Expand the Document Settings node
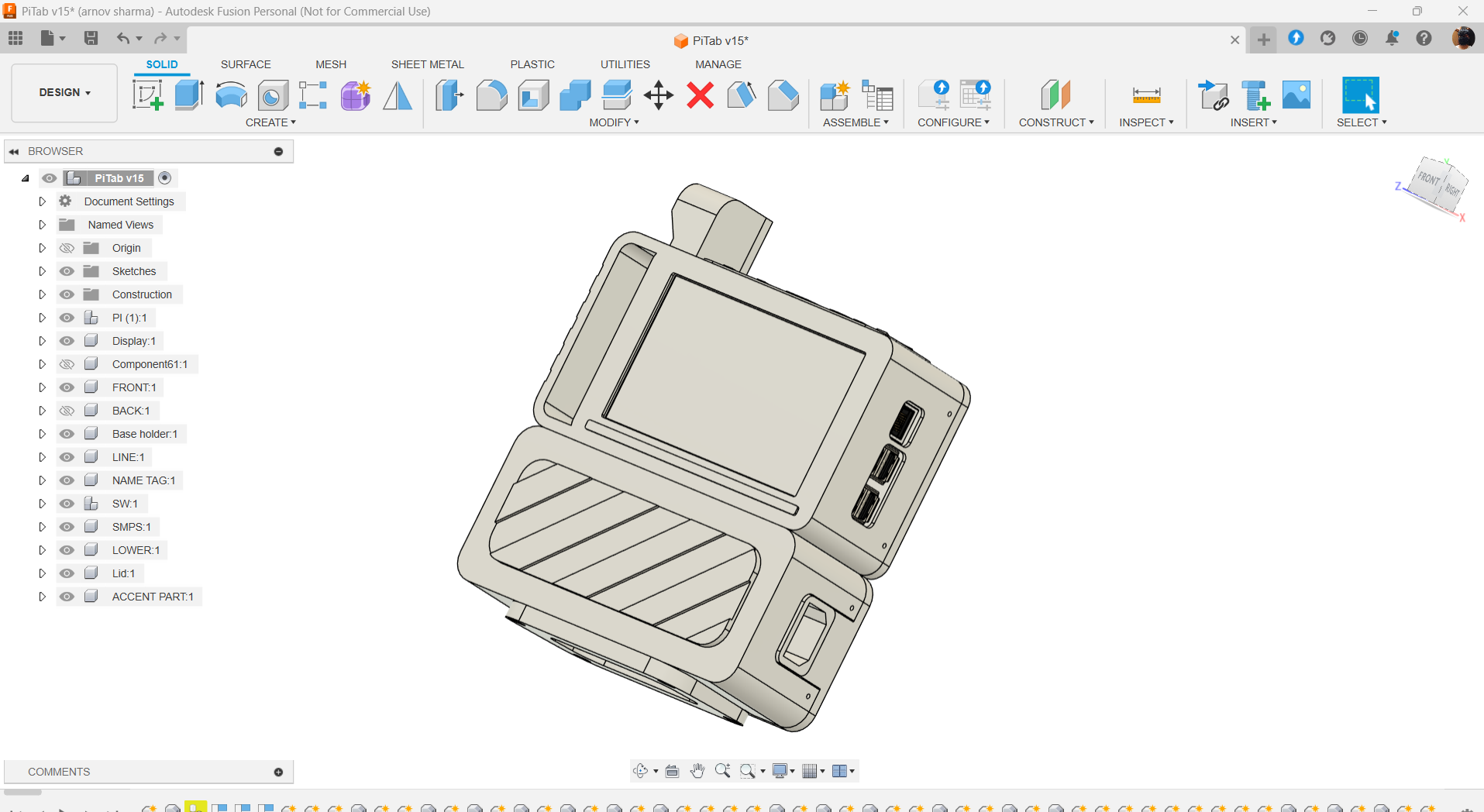Screen dimensions: 1484x812 (x=43, y=201)
